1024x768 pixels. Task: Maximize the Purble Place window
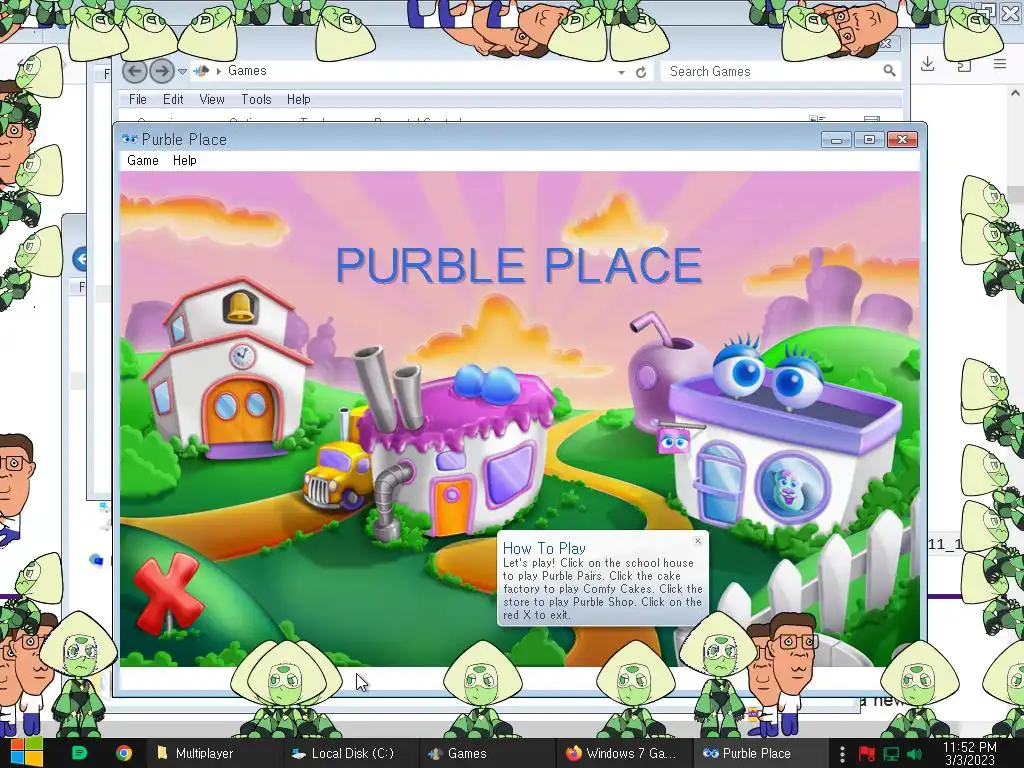pos(869,140)
